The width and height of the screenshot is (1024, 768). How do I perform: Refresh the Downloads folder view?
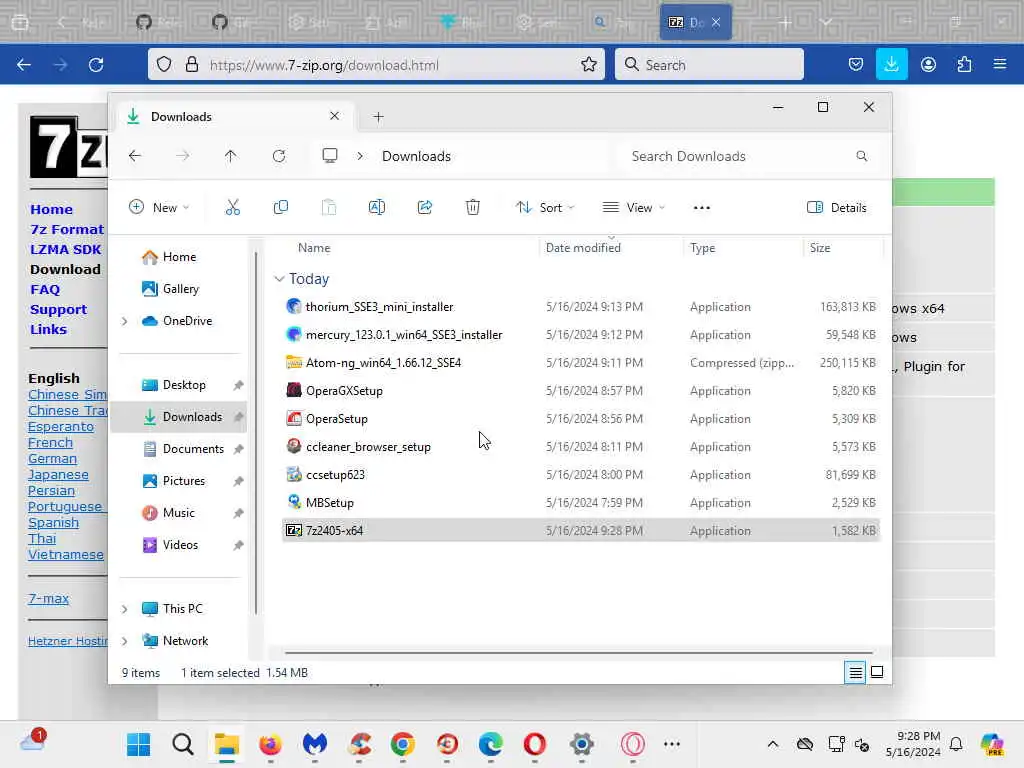(279, 156)
